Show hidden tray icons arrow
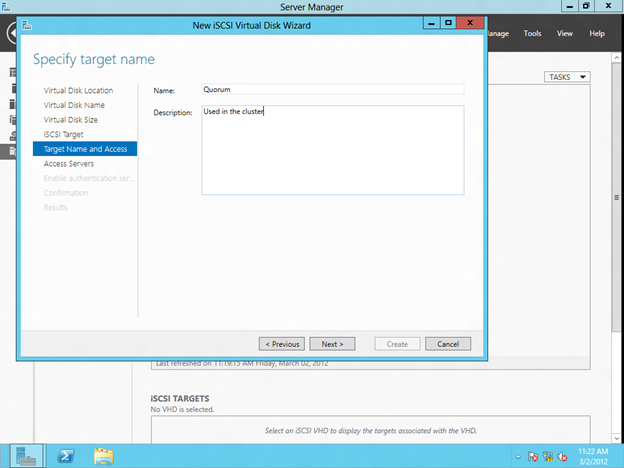The width and height of the screenshot is (624, 468). pyautogui.click(x=518, y=457)
